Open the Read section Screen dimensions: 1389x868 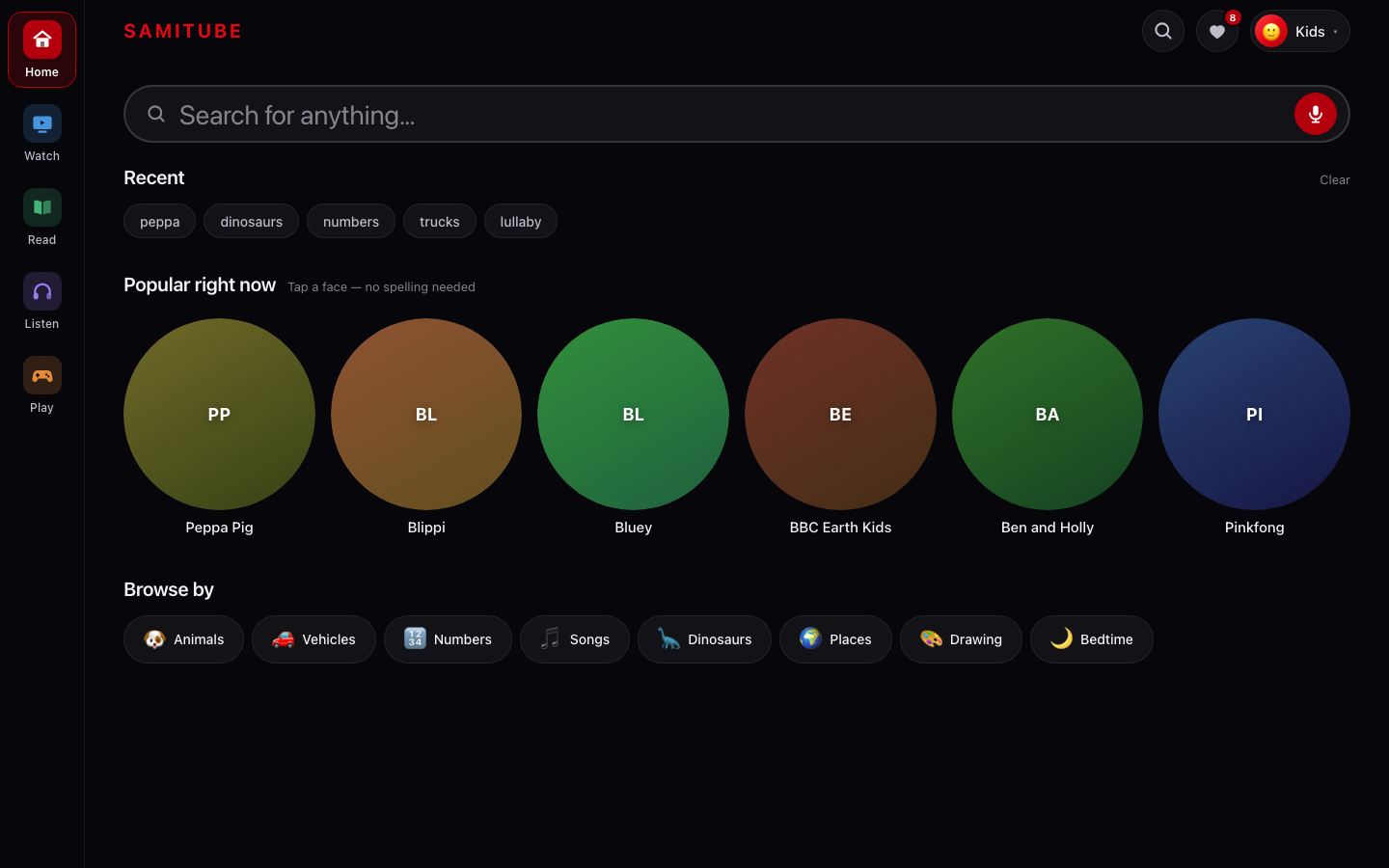click(x=41, y=218)
